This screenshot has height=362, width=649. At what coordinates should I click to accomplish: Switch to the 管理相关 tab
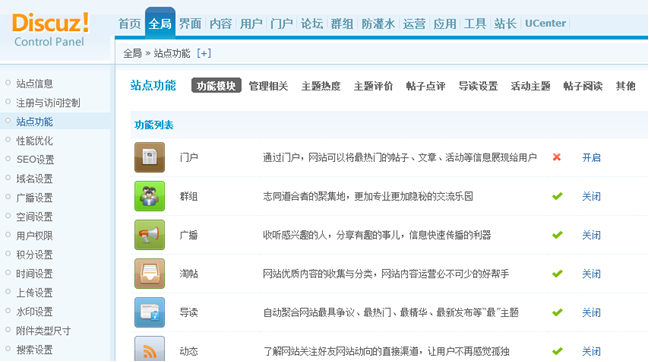coord(268,86)
